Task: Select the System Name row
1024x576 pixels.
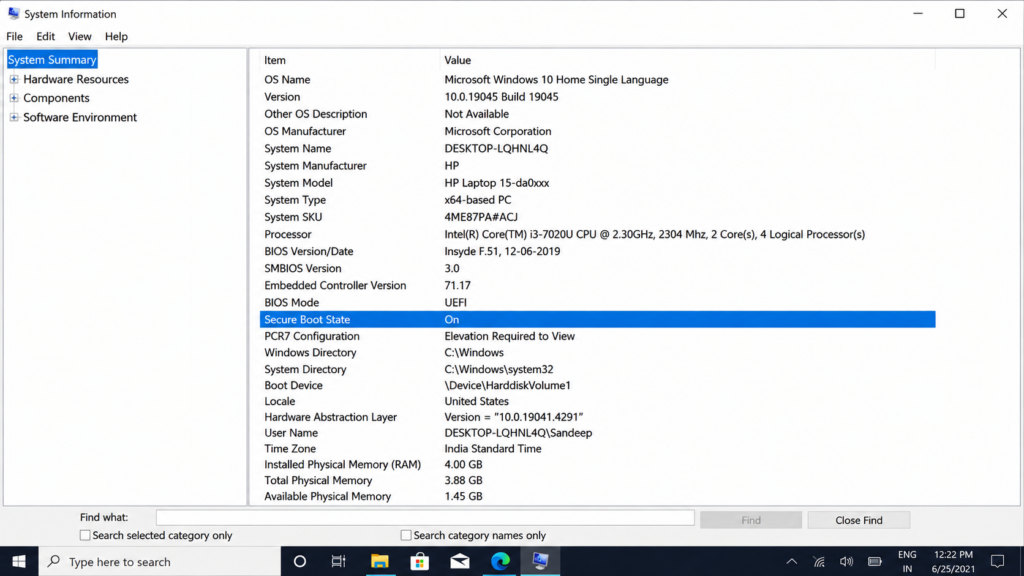Action: (x=598, y=148)
